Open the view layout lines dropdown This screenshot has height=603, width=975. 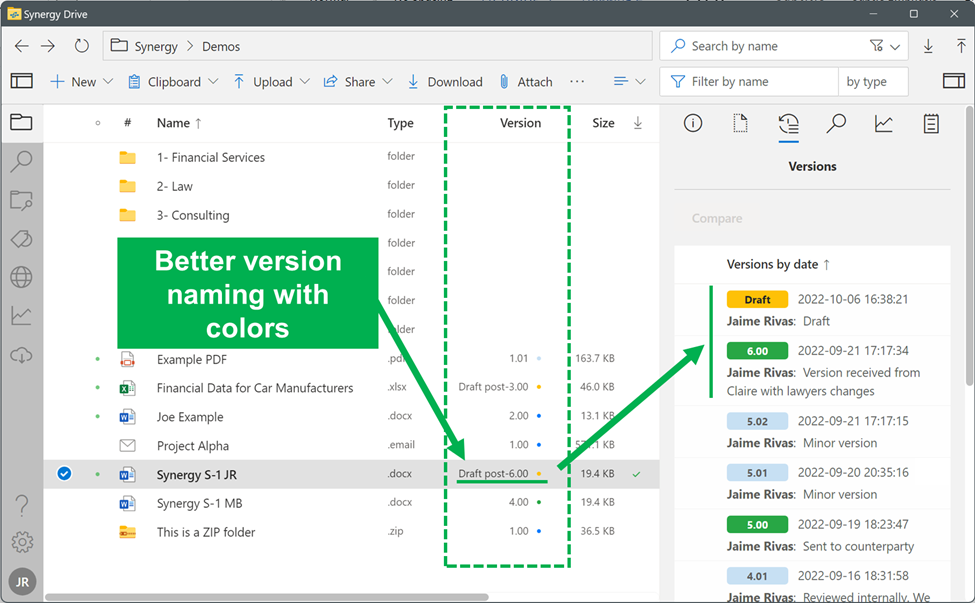pyautogui.click(x=629, y=81)
